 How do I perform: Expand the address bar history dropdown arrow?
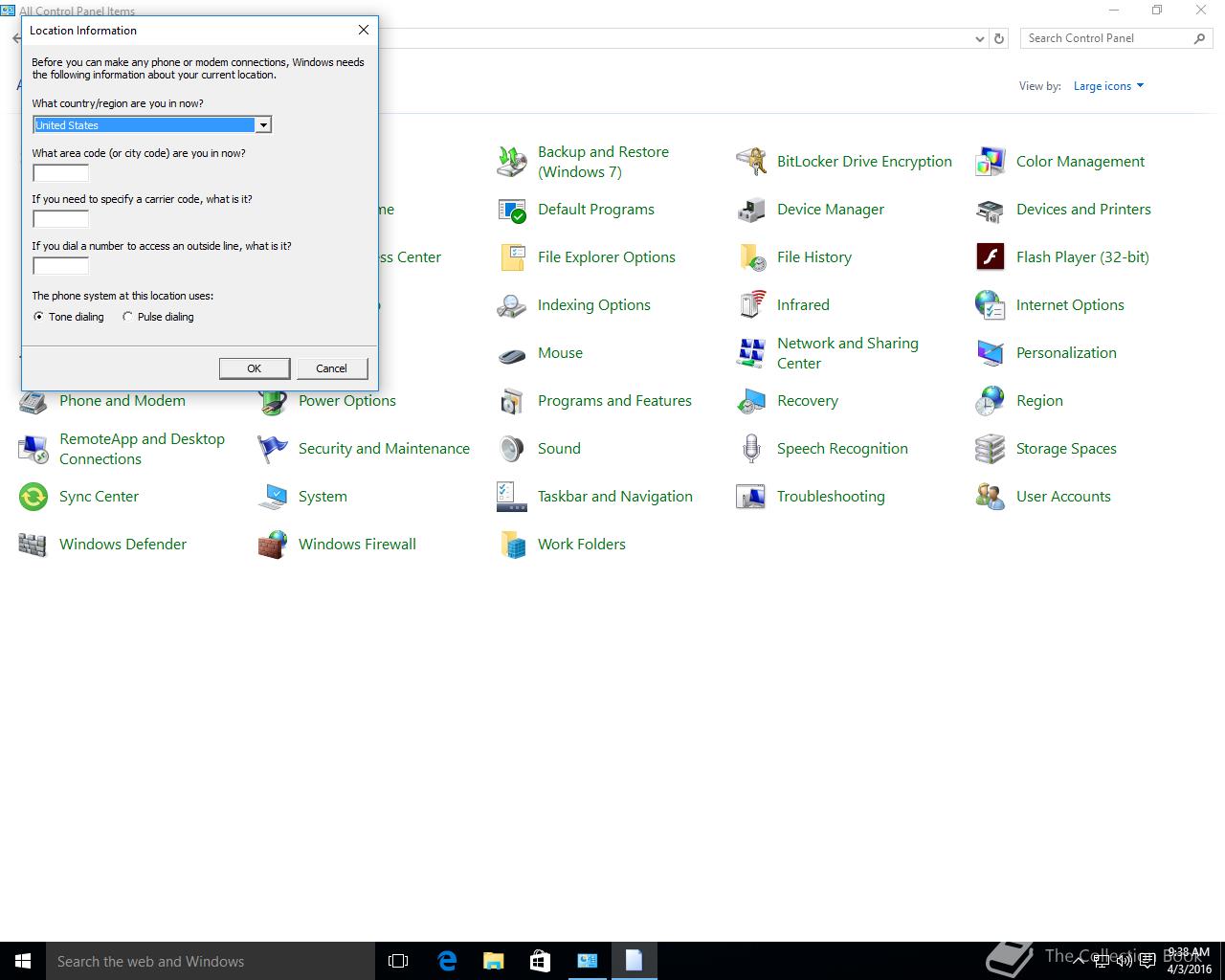click(979, 39)
